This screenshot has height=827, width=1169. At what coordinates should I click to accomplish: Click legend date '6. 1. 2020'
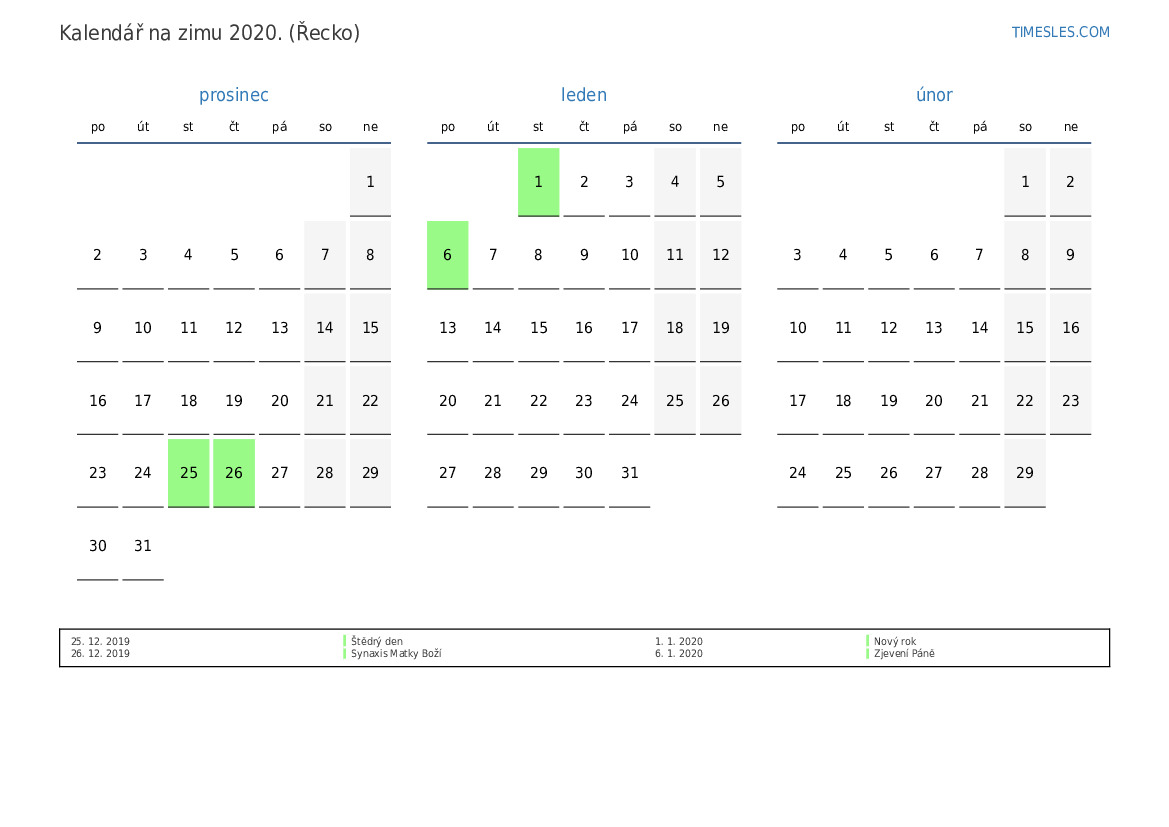coord(678,653)
